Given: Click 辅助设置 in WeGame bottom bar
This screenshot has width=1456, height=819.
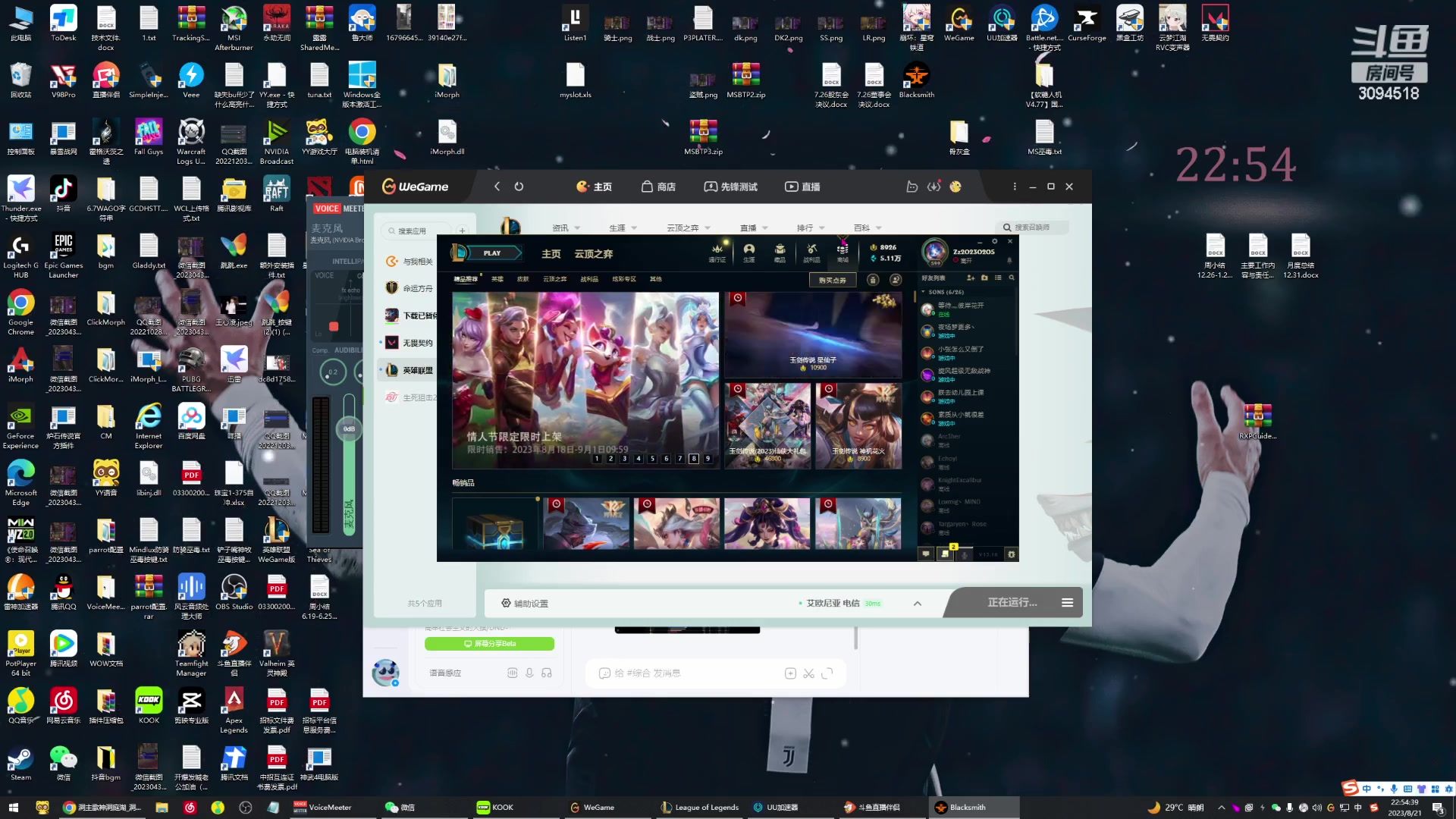Looking at the screenshot, I should click(x=525, y=604).
